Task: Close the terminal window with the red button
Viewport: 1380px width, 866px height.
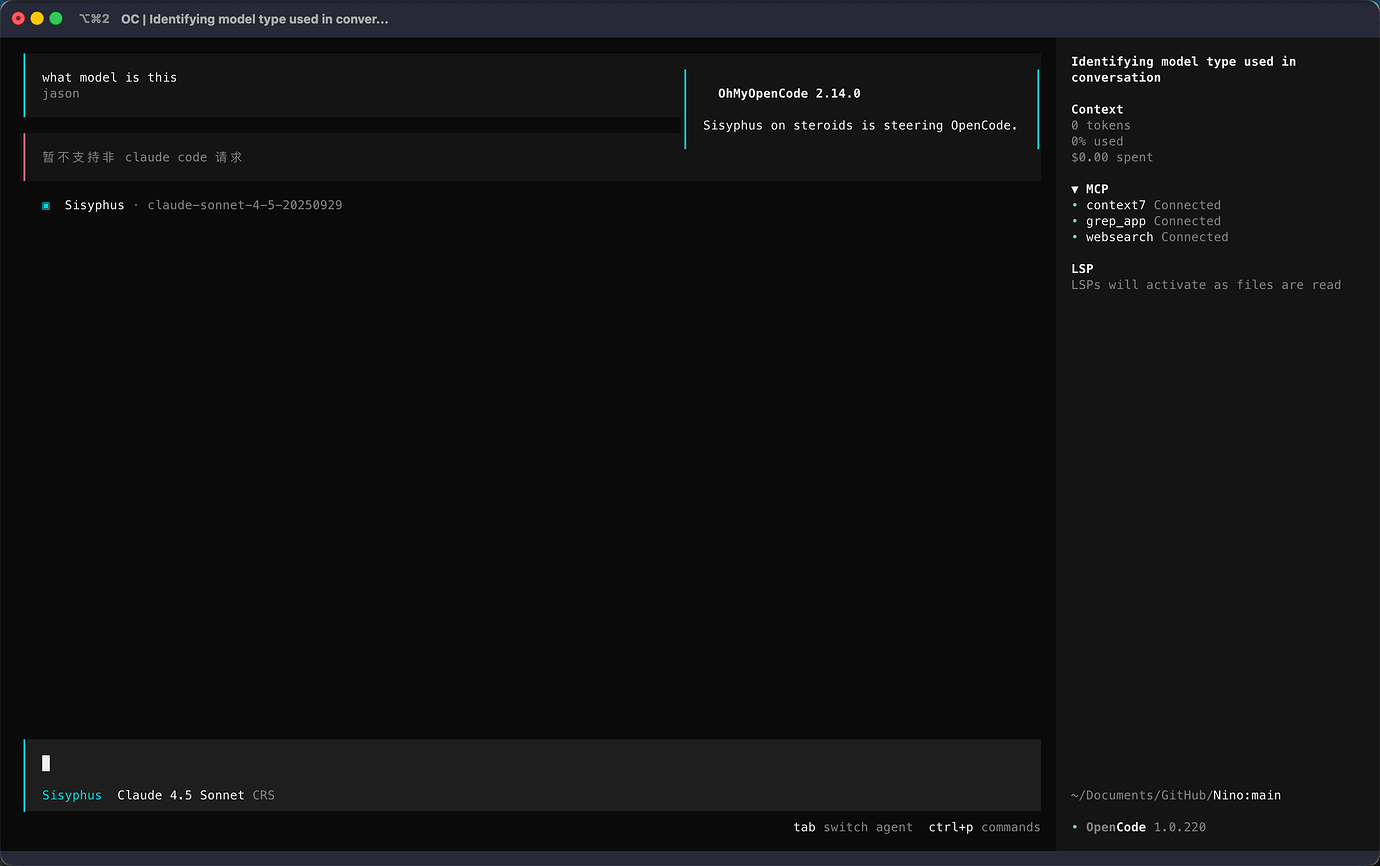Action: tap(18, 18)
